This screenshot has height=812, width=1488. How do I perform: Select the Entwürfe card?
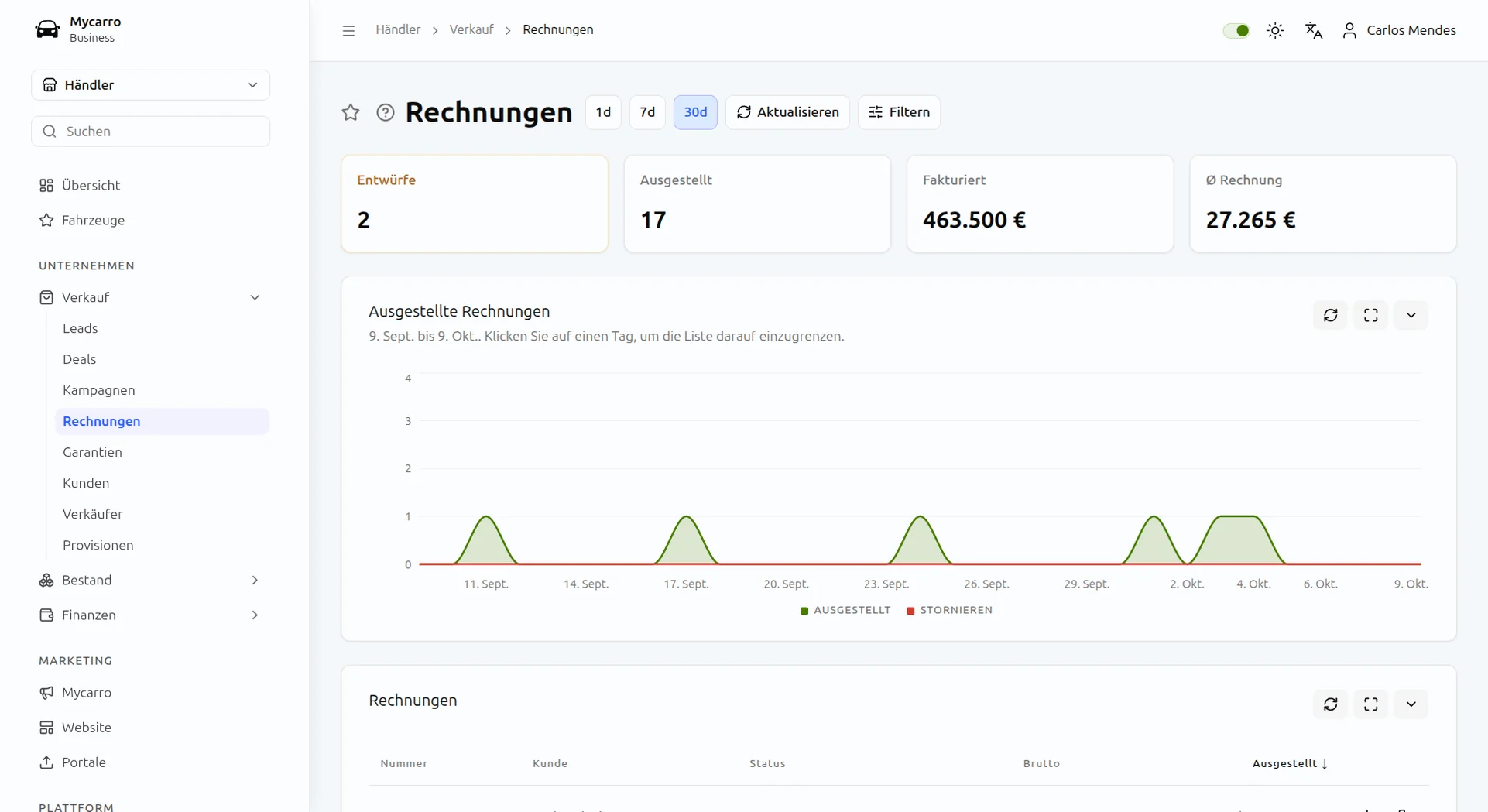coord(475,204)
